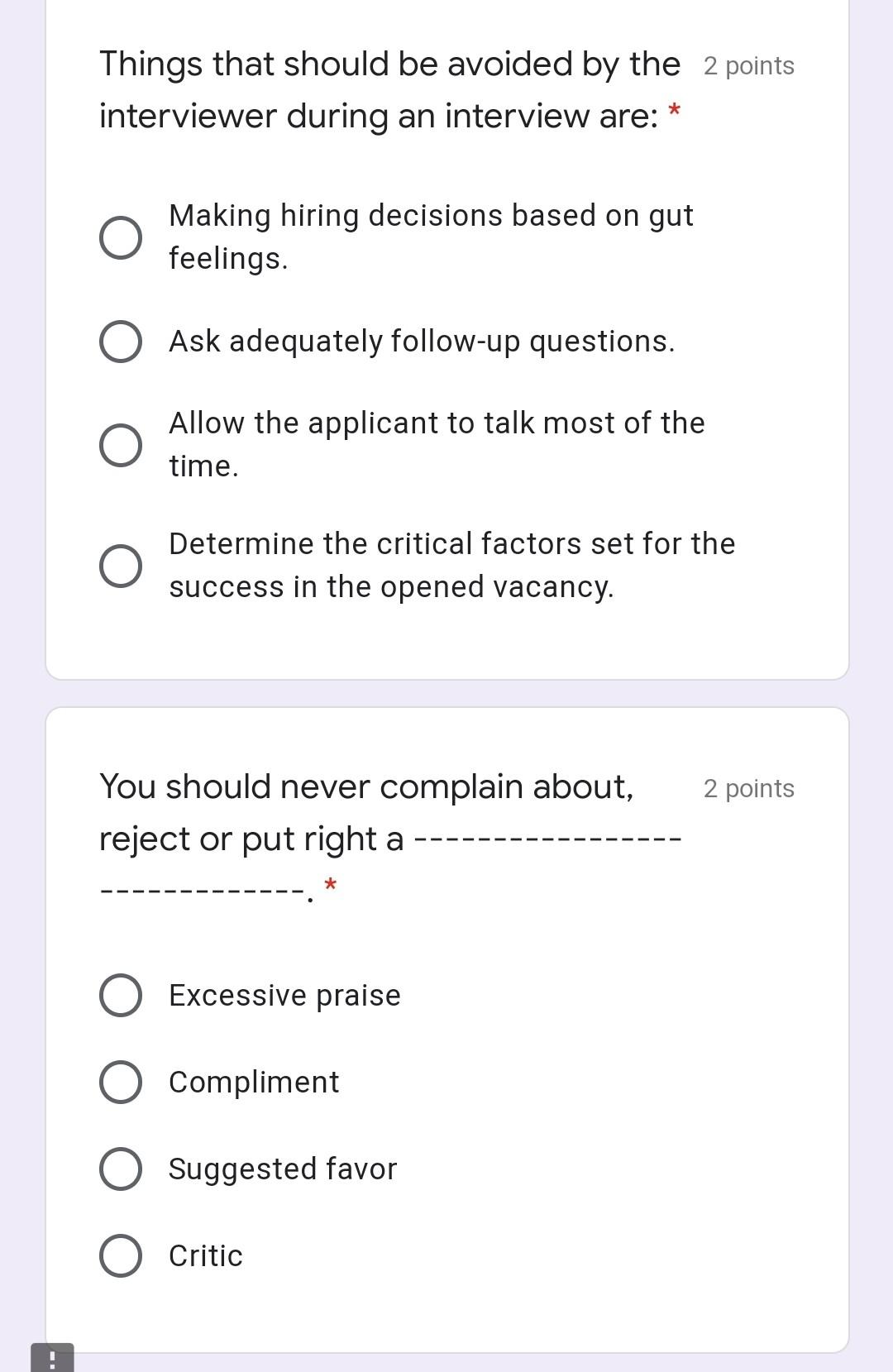Click the "2 points" label on the first question
Viewport: 893px width, 1372px height.
click(747, 66)
